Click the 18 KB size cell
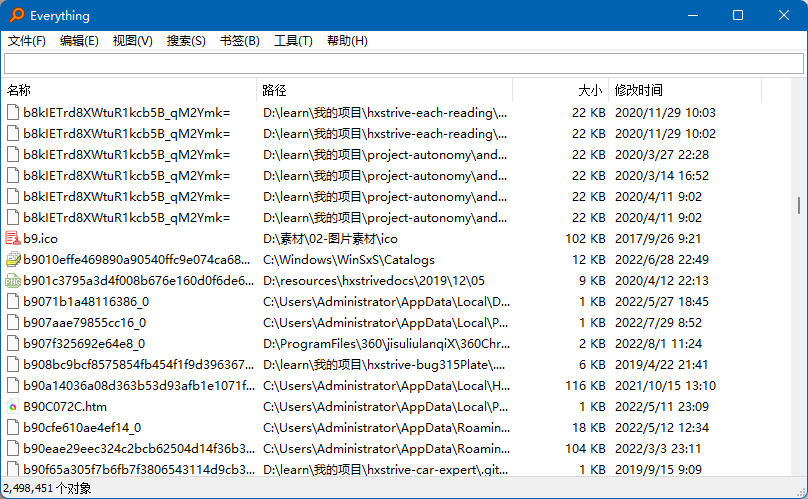 [588, 428]
